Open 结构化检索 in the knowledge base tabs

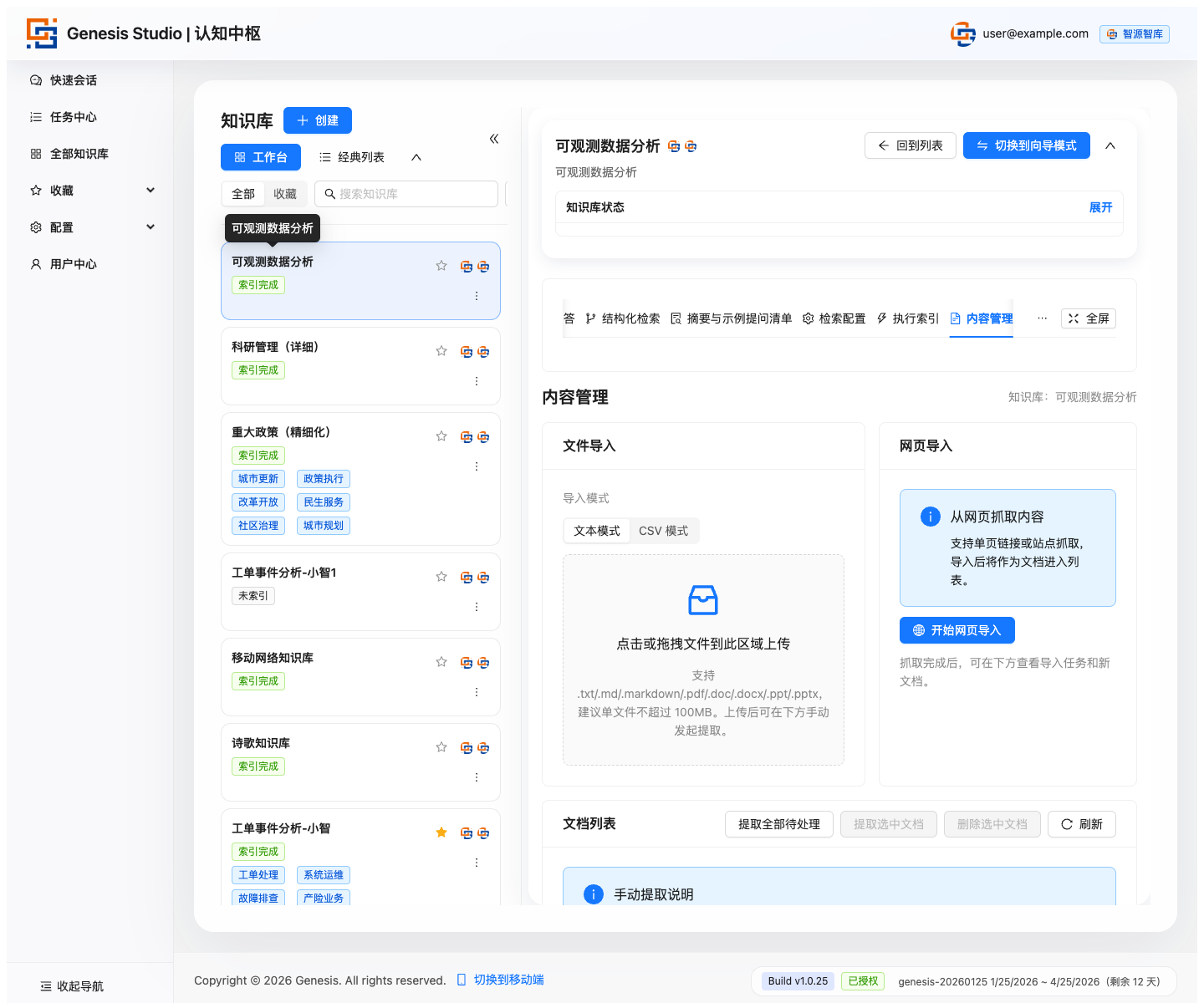click(624, 318)
